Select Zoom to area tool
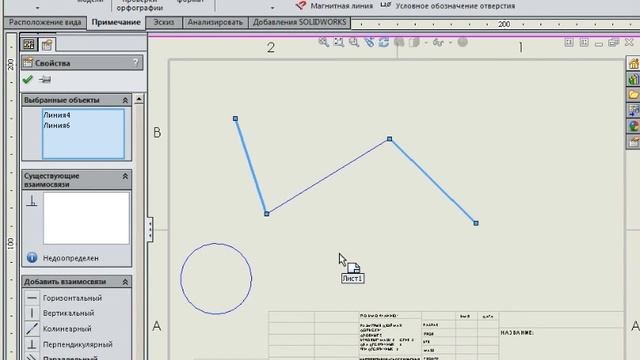This screenshot has height=360, width=640. 338,42
